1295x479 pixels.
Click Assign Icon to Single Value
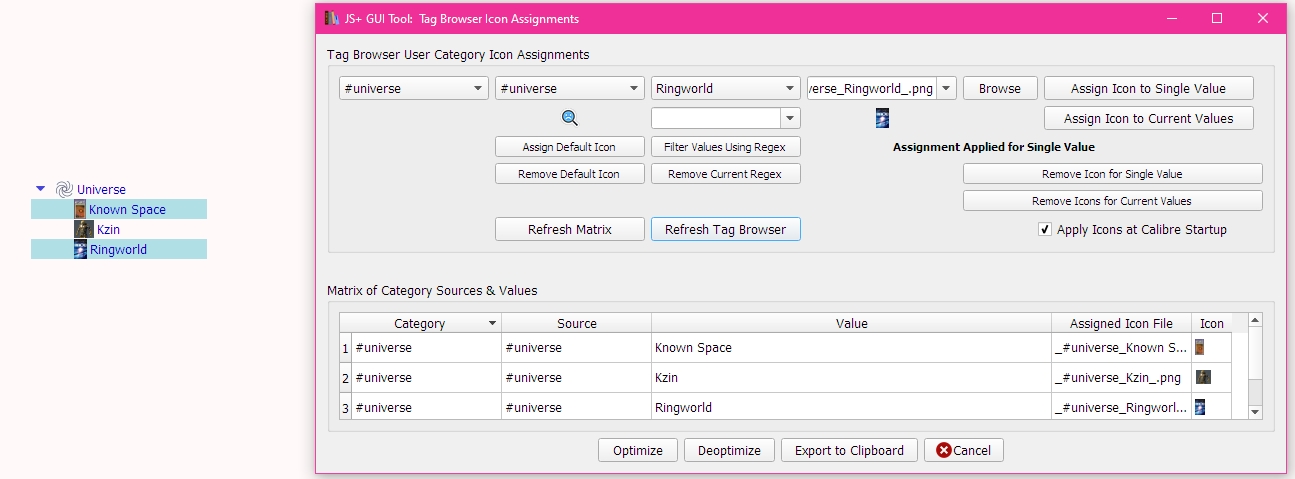(x=1148, y=88)
